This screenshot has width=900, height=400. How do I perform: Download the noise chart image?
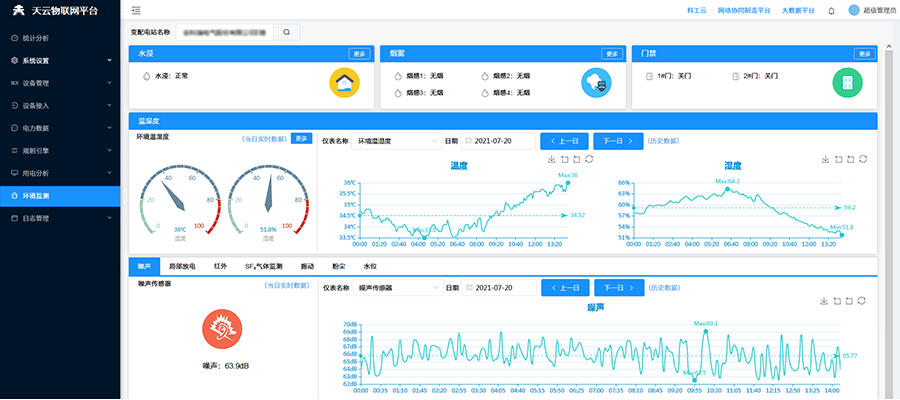pyautogui.click(x=823, y=300)
